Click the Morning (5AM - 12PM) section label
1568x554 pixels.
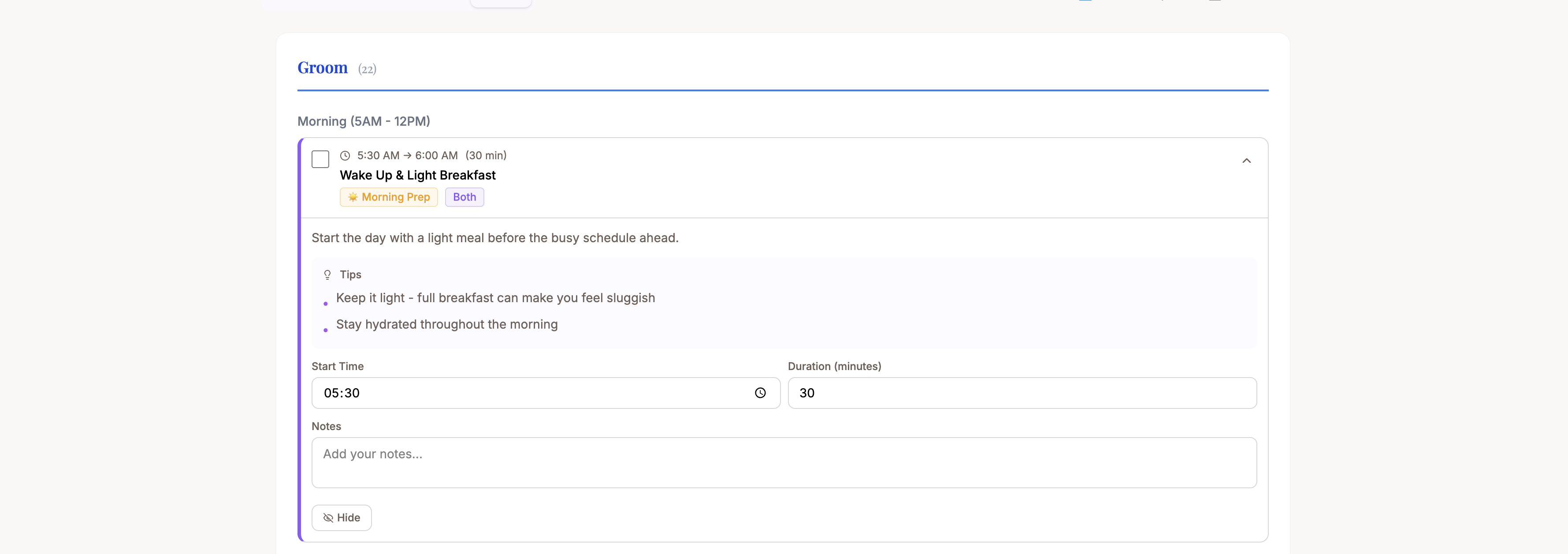click(364, 121)
